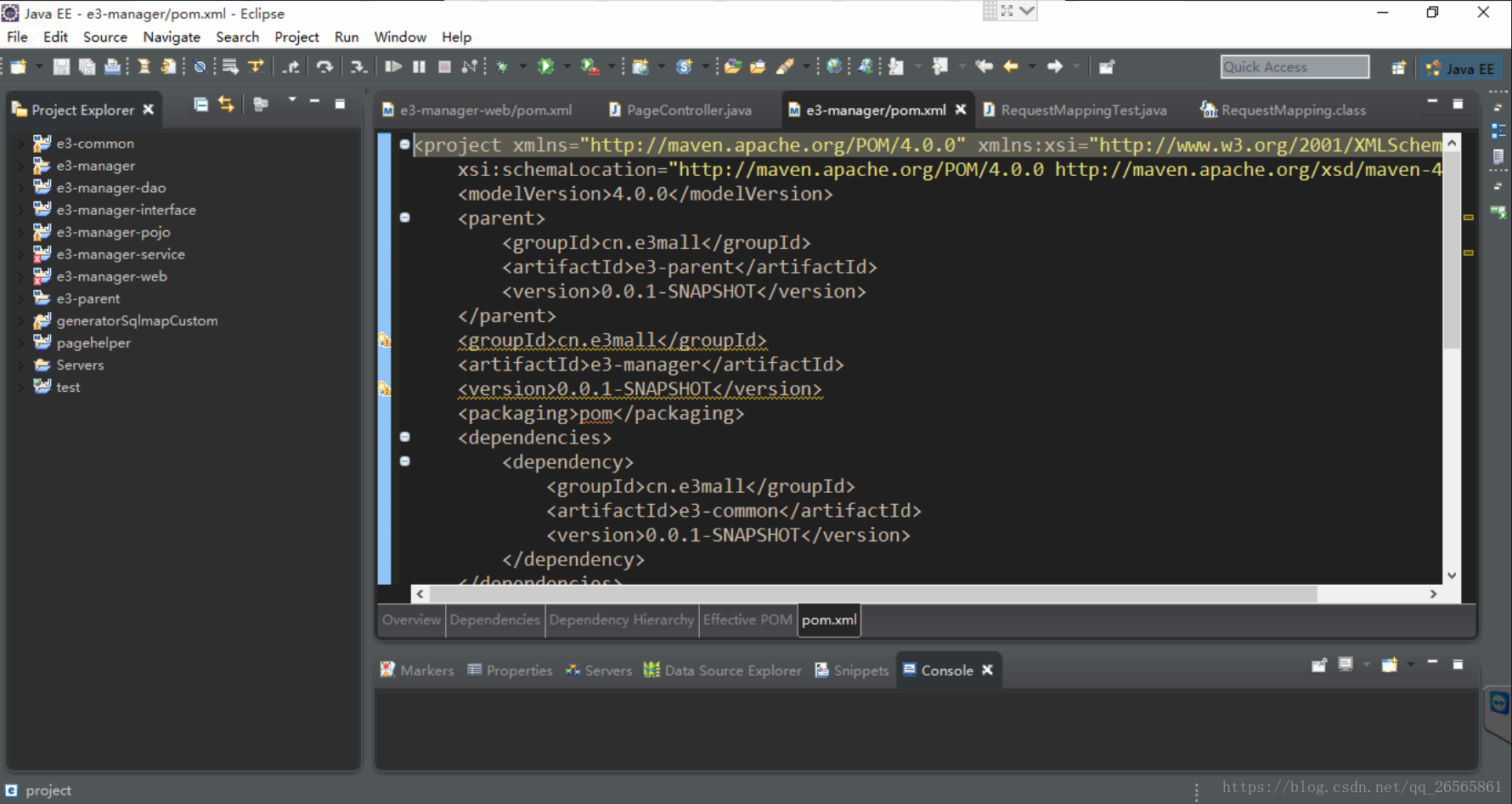Open the Markers view tab
Screen dimensions: 1512x804
point(417,670)
